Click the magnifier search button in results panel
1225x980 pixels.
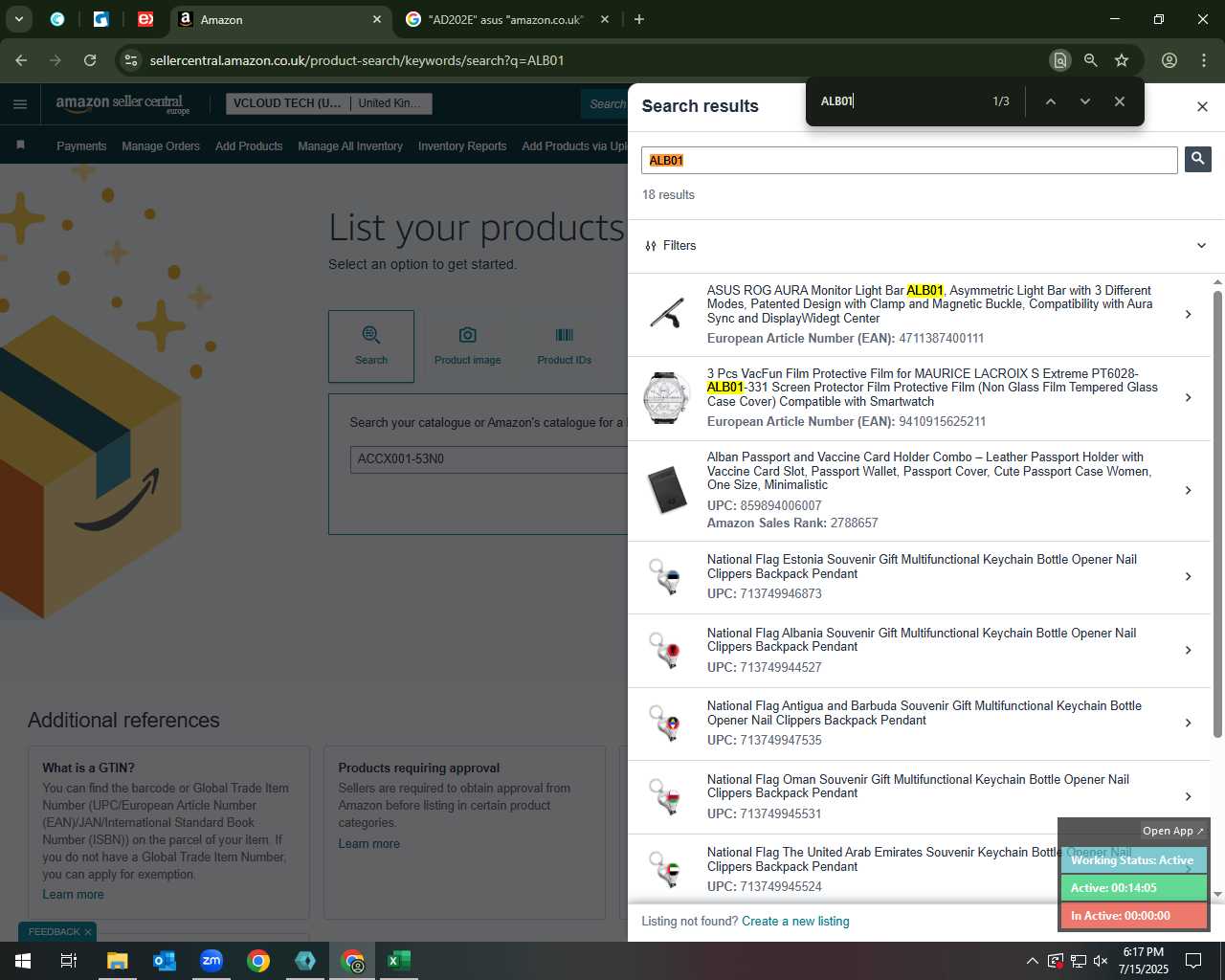click(x=1197, y=159)
